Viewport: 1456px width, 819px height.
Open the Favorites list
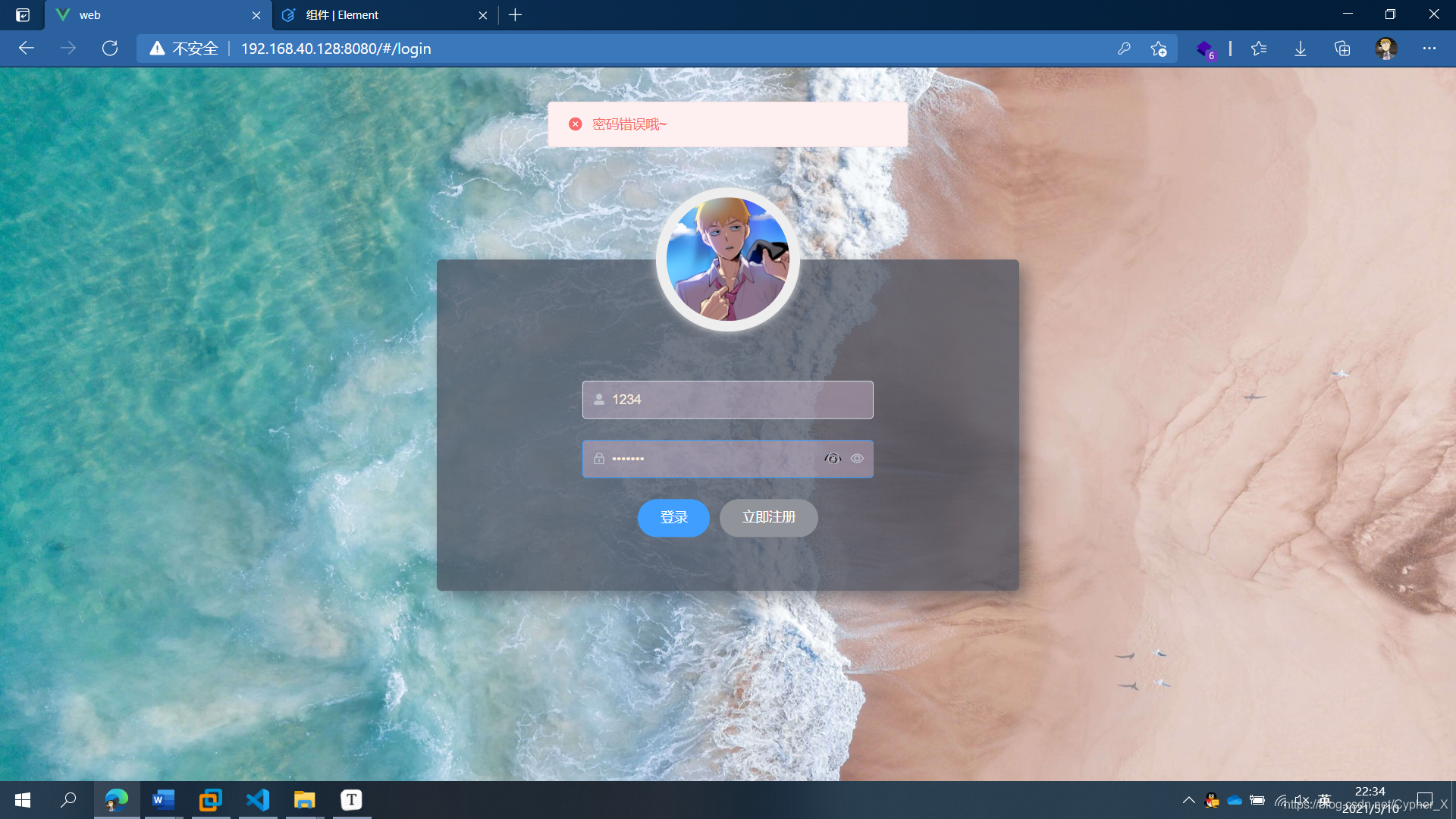(1259, 49)
